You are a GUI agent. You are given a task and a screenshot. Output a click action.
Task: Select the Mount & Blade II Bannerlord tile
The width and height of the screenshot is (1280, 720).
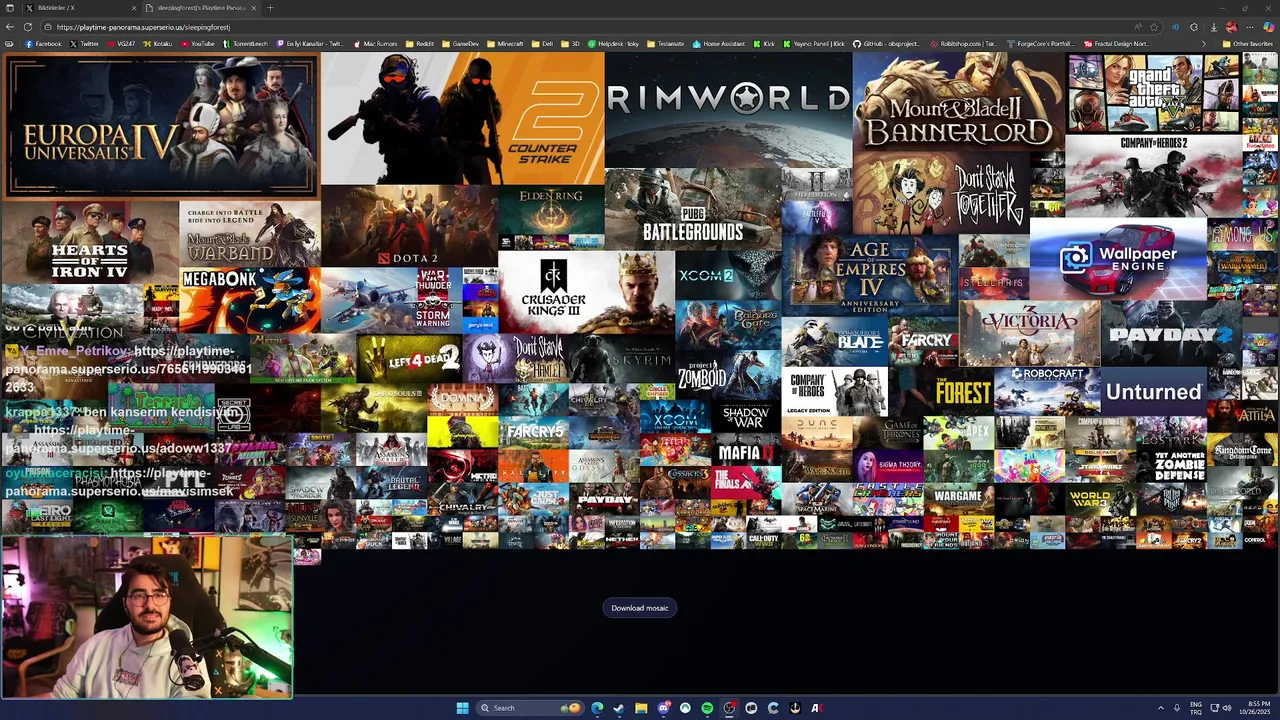[958, 103]
